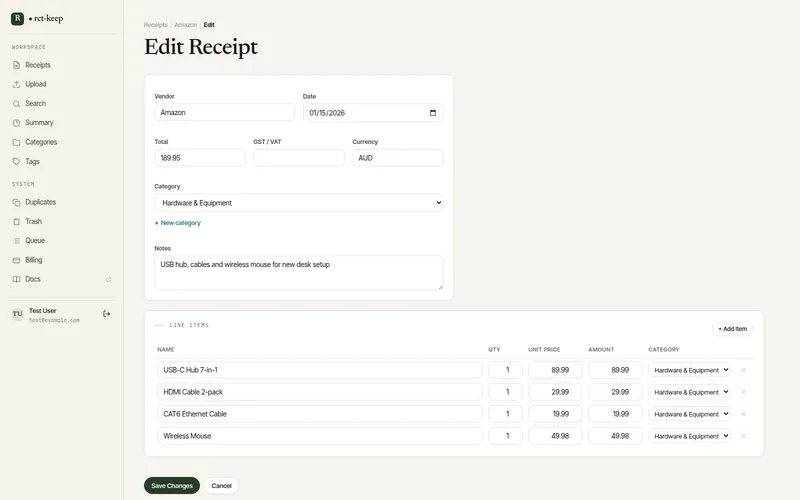Click the Save Changes button

tap(171, 486)
